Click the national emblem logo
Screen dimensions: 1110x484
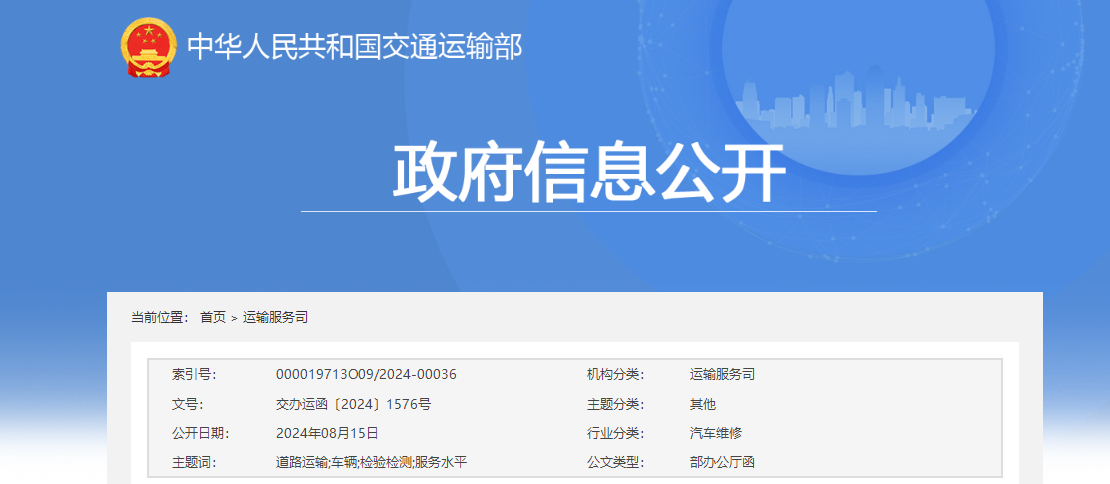click(148, 46)
